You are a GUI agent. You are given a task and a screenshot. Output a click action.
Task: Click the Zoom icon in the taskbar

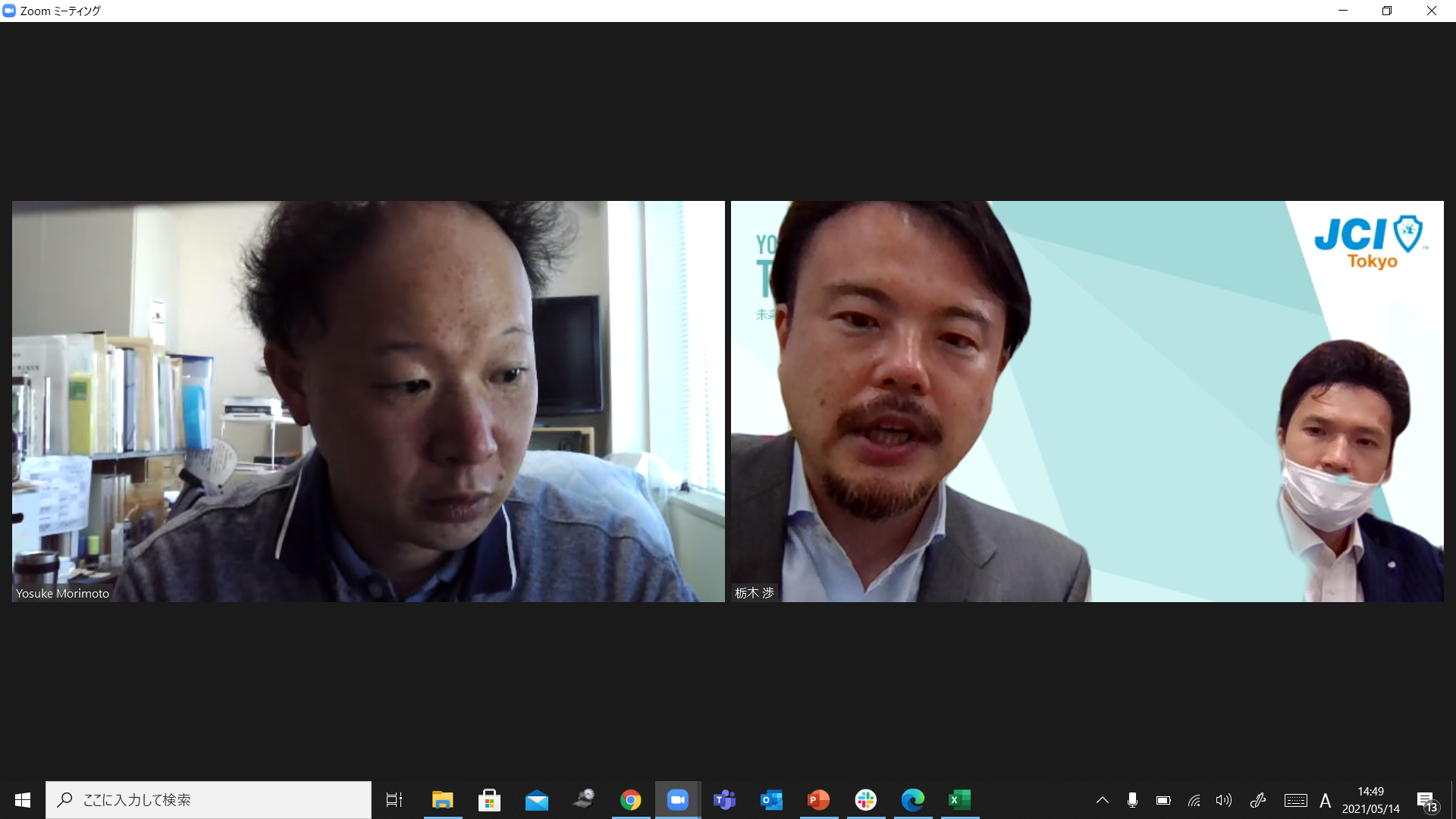677,800
